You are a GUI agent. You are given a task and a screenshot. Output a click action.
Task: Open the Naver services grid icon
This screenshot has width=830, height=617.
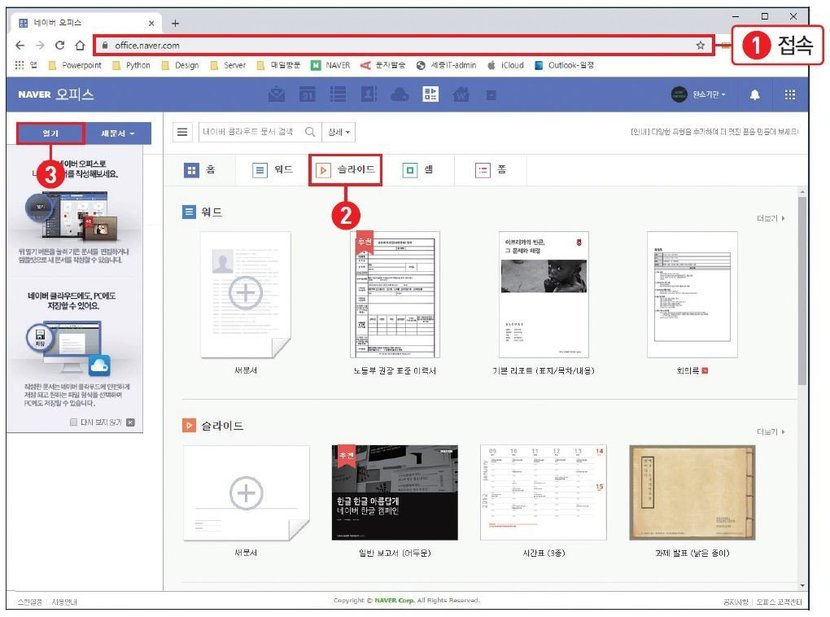click(790, 95)
